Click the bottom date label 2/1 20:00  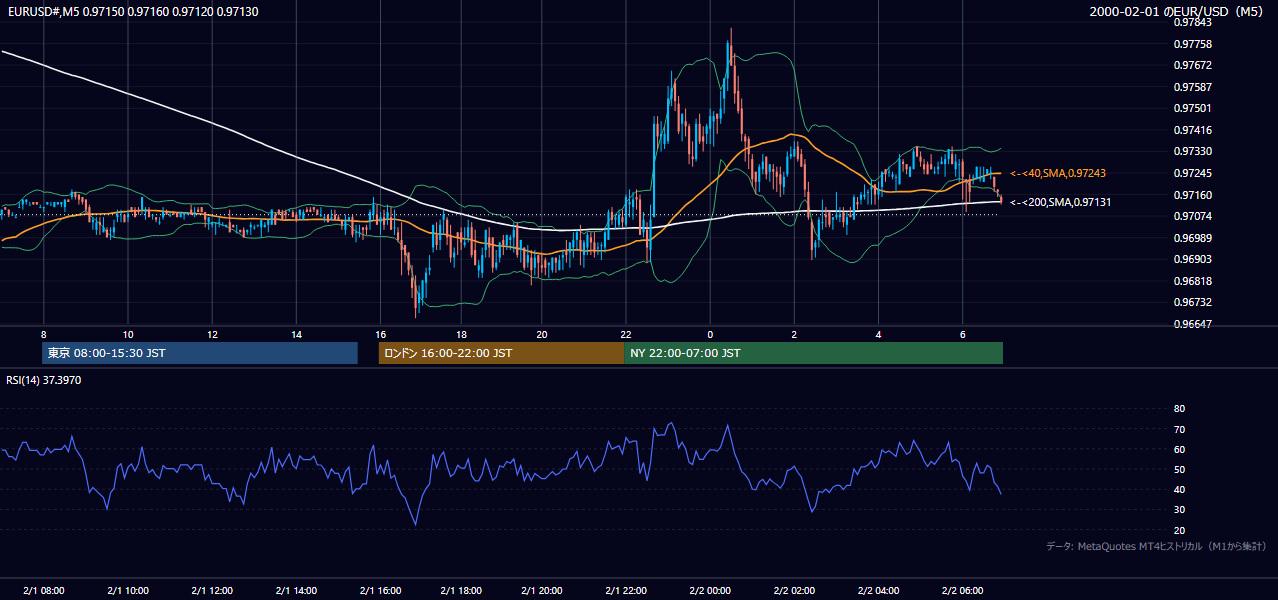pos(541,591)
